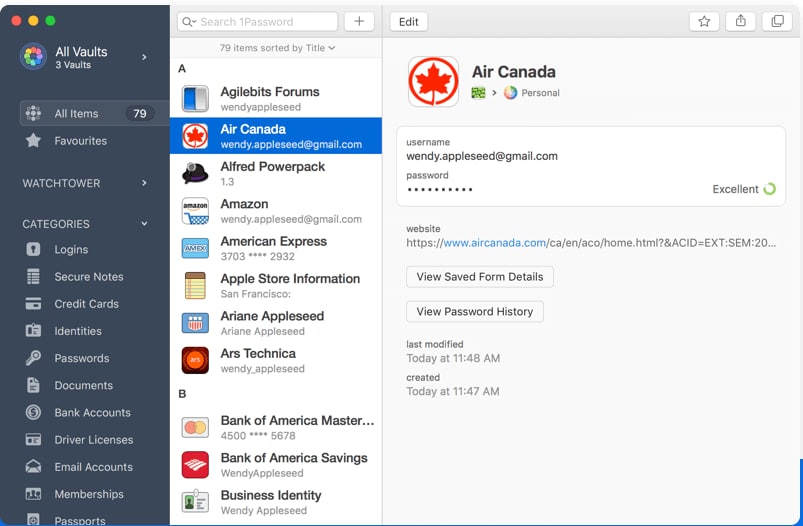Click View Saved Form Details button

point(480,277)
